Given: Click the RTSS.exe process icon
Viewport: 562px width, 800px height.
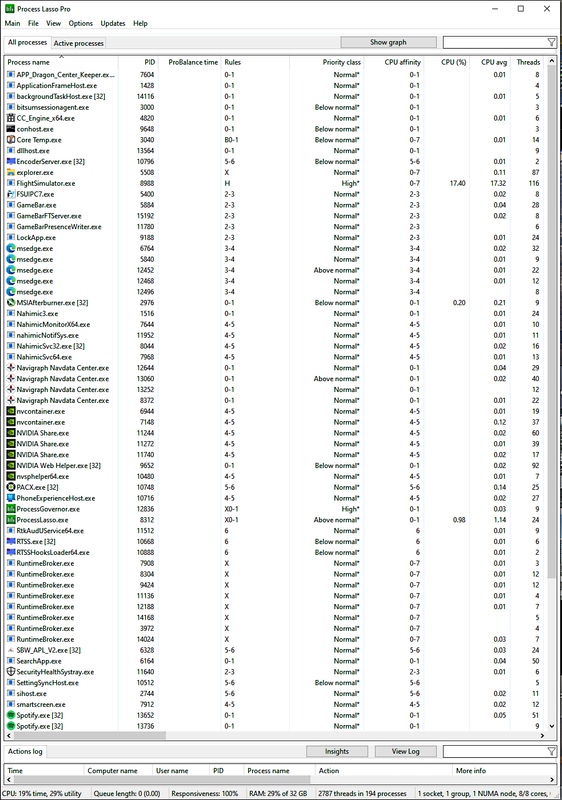Looking at the screenshot, I should pos(11,541).
